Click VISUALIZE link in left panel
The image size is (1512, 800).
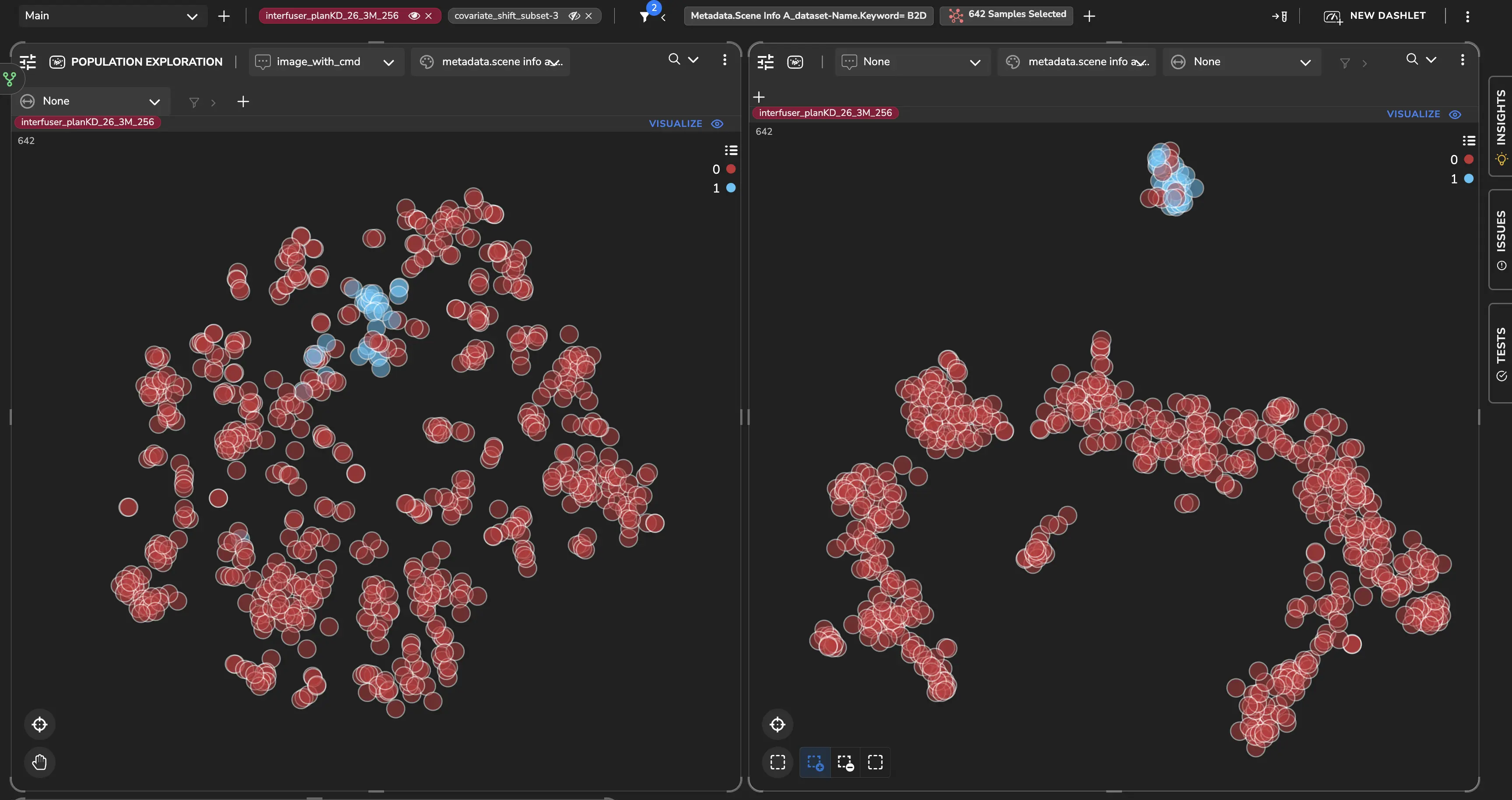tap(675, 124)
